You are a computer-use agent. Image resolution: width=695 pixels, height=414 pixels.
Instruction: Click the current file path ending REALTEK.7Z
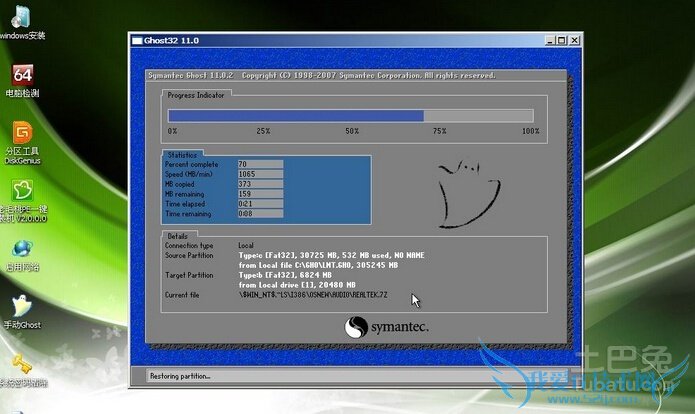click(313, 295)
